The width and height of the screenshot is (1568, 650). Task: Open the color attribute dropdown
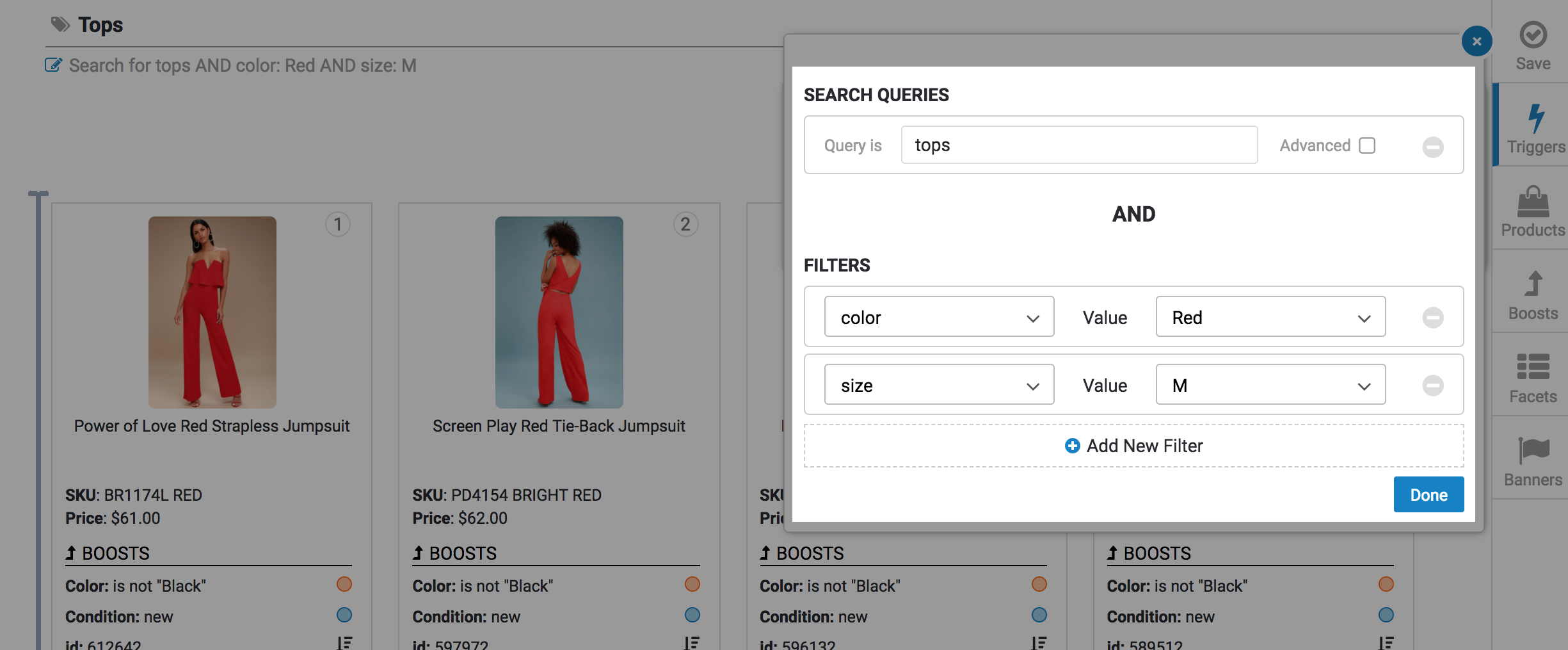click(939, 317)
